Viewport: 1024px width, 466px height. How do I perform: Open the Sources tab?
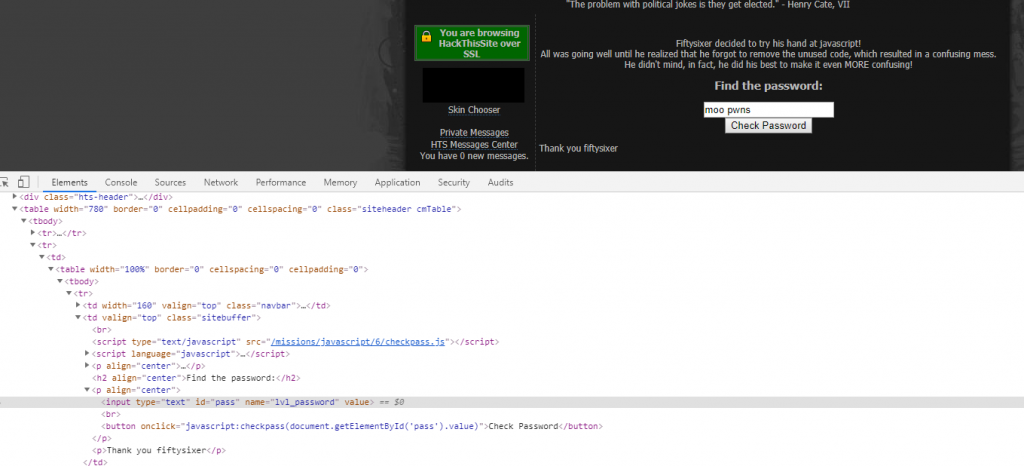pos(170,183)
